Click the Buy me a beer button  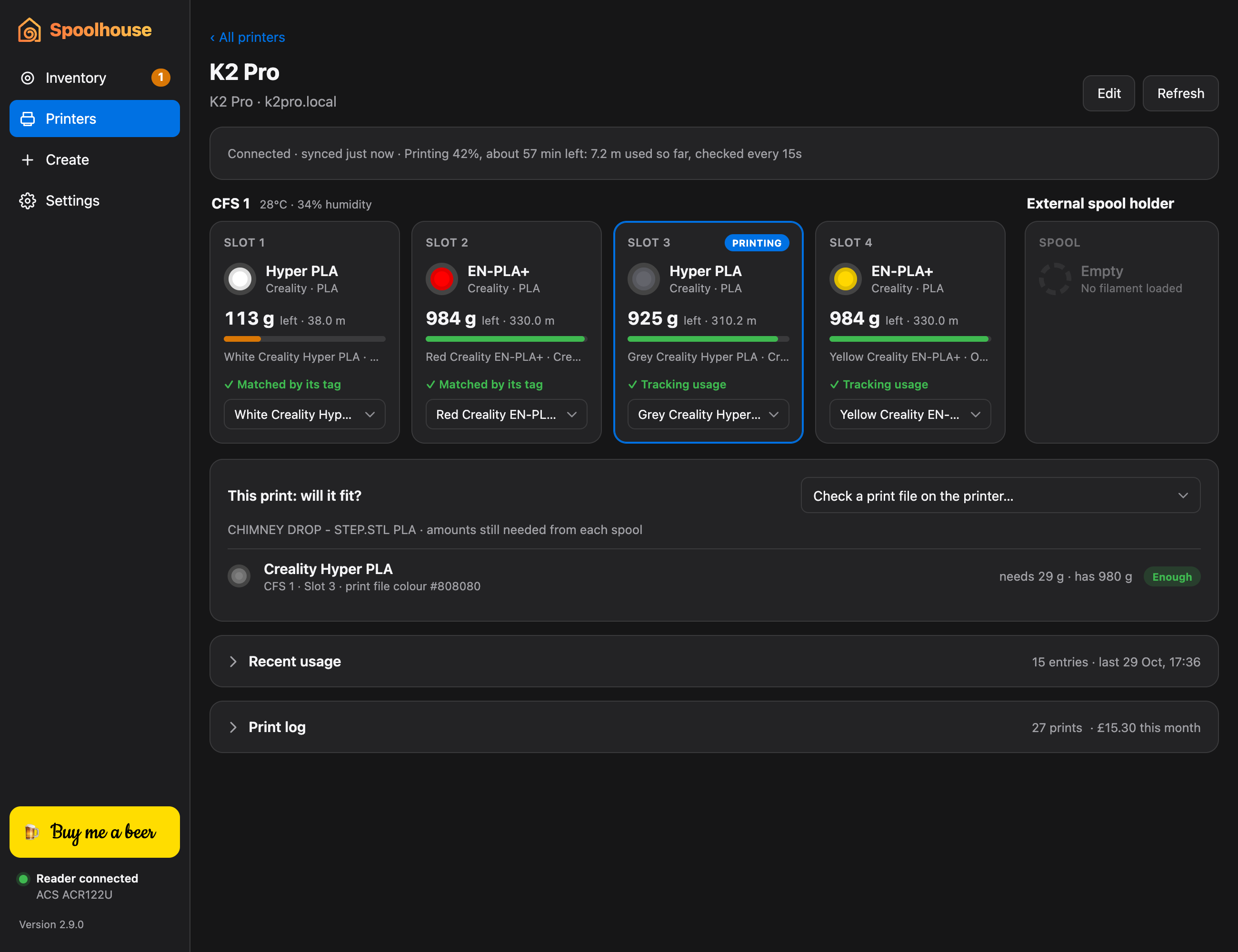95,832
